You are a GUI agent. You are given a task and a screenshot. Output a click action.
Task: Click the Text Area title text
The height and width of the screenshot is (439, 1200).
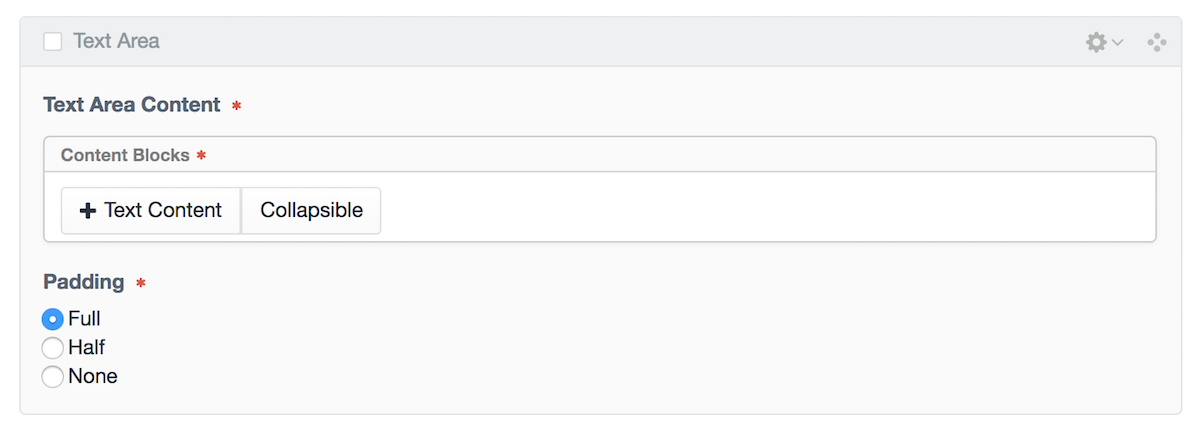(116, 41)
